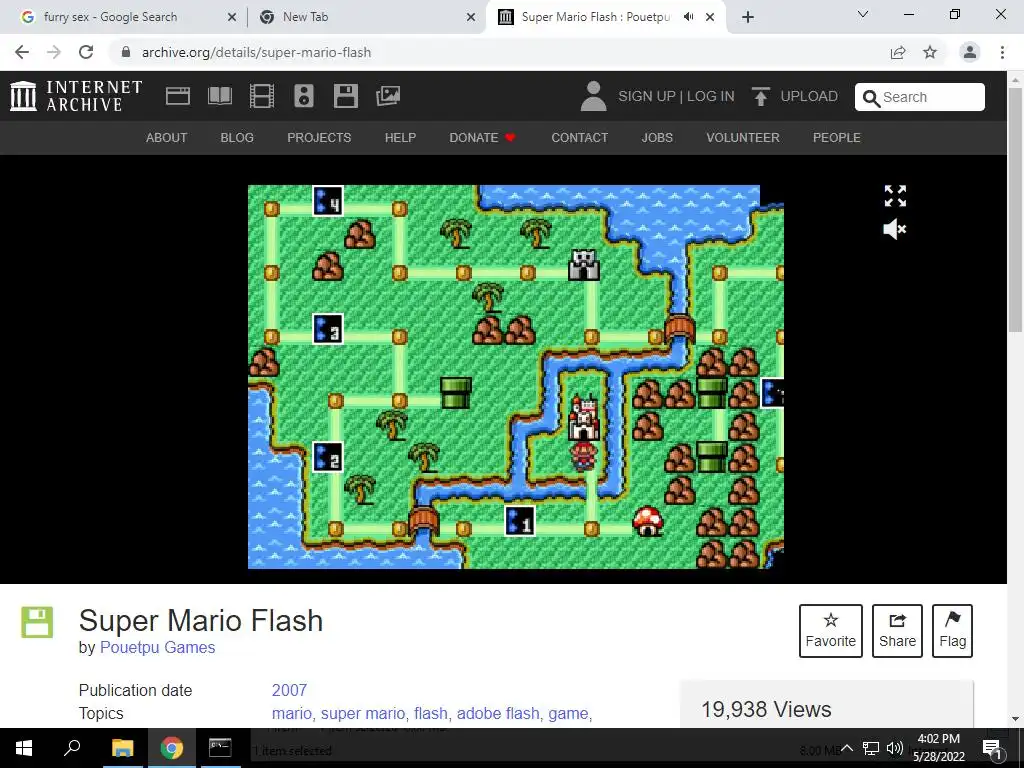Click the game topic link
1024x768 pixels.
[x=568, y=713]
